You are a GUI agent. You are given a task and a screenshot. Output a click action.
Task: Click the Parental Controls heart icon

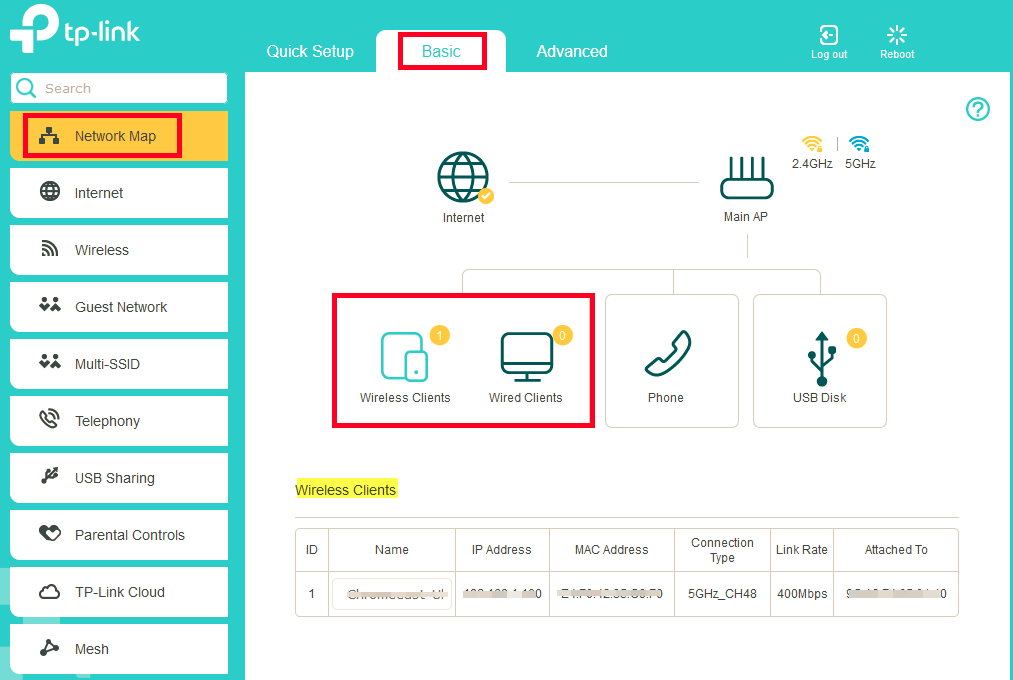(x=50, y=533)
